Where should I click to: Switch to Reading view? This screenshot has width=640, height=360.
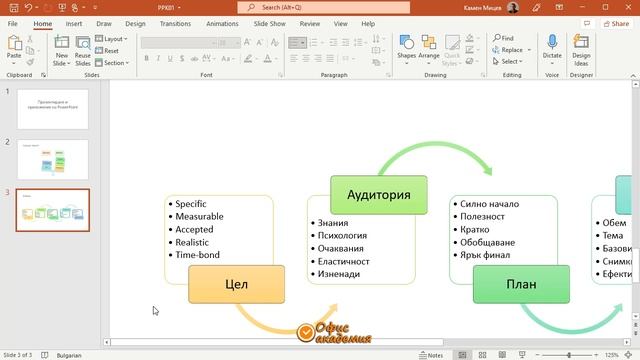click(502, 355)
